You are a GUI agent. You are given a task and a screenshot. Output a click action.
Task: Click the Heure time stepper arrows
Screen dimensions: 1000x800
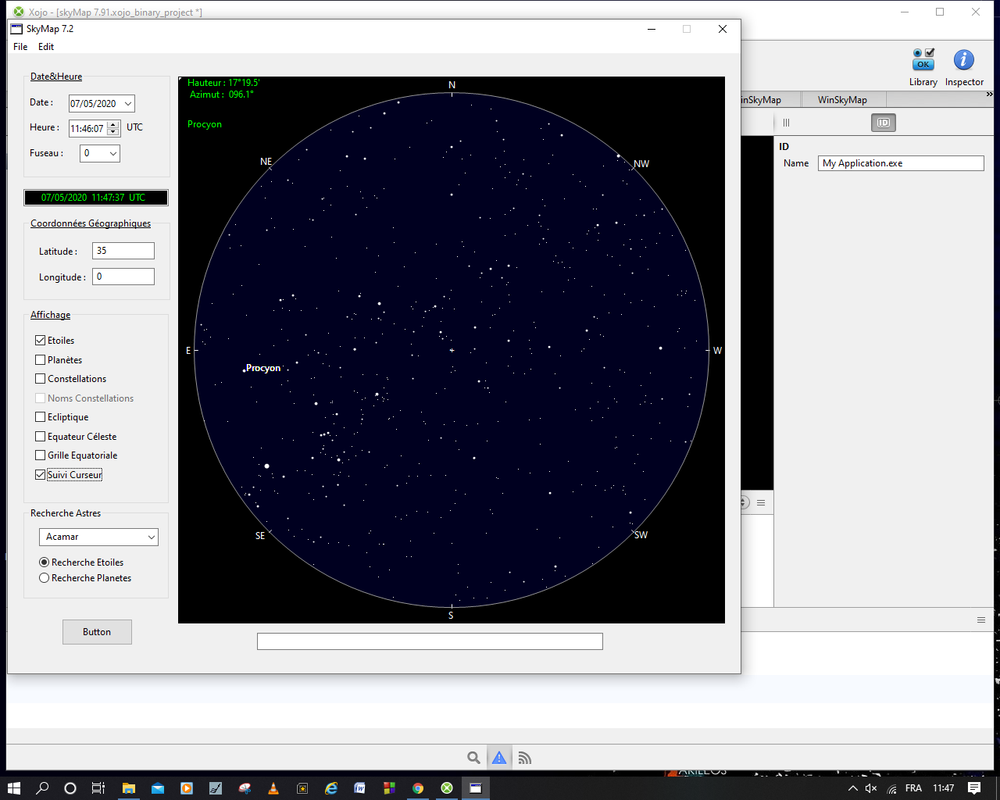(113, 128)
